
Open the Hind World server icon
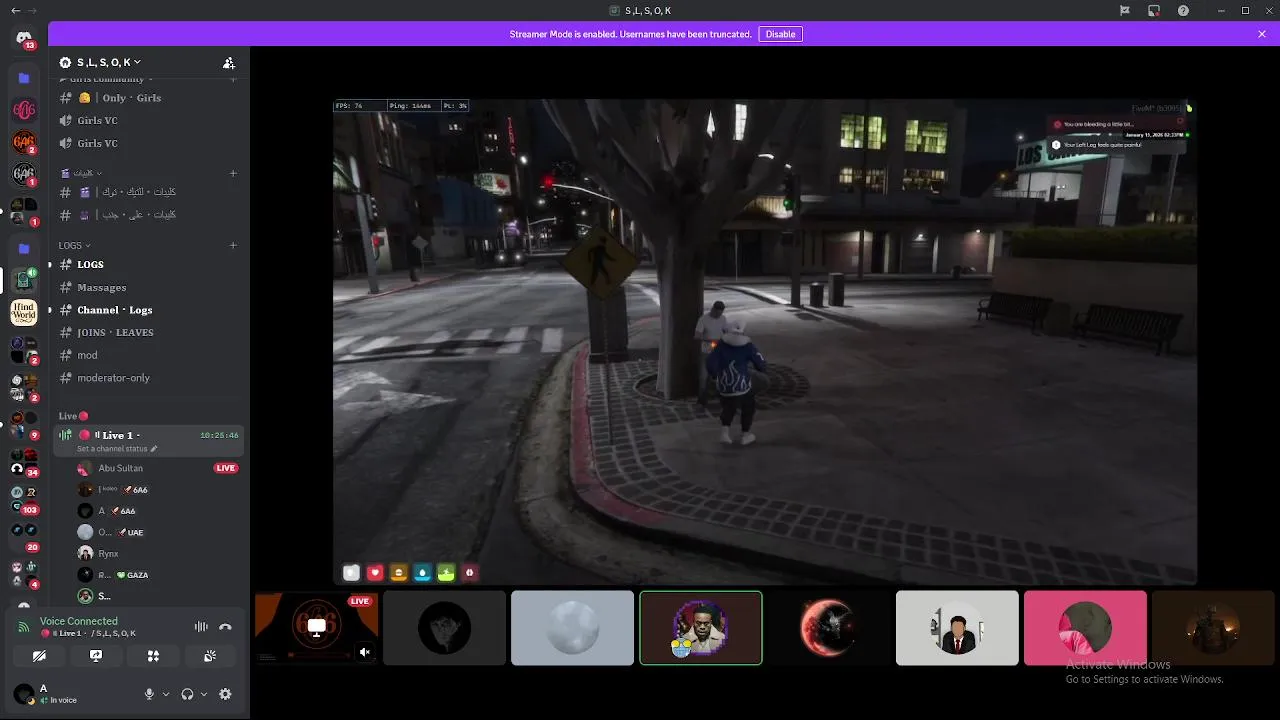click(24, 313)
